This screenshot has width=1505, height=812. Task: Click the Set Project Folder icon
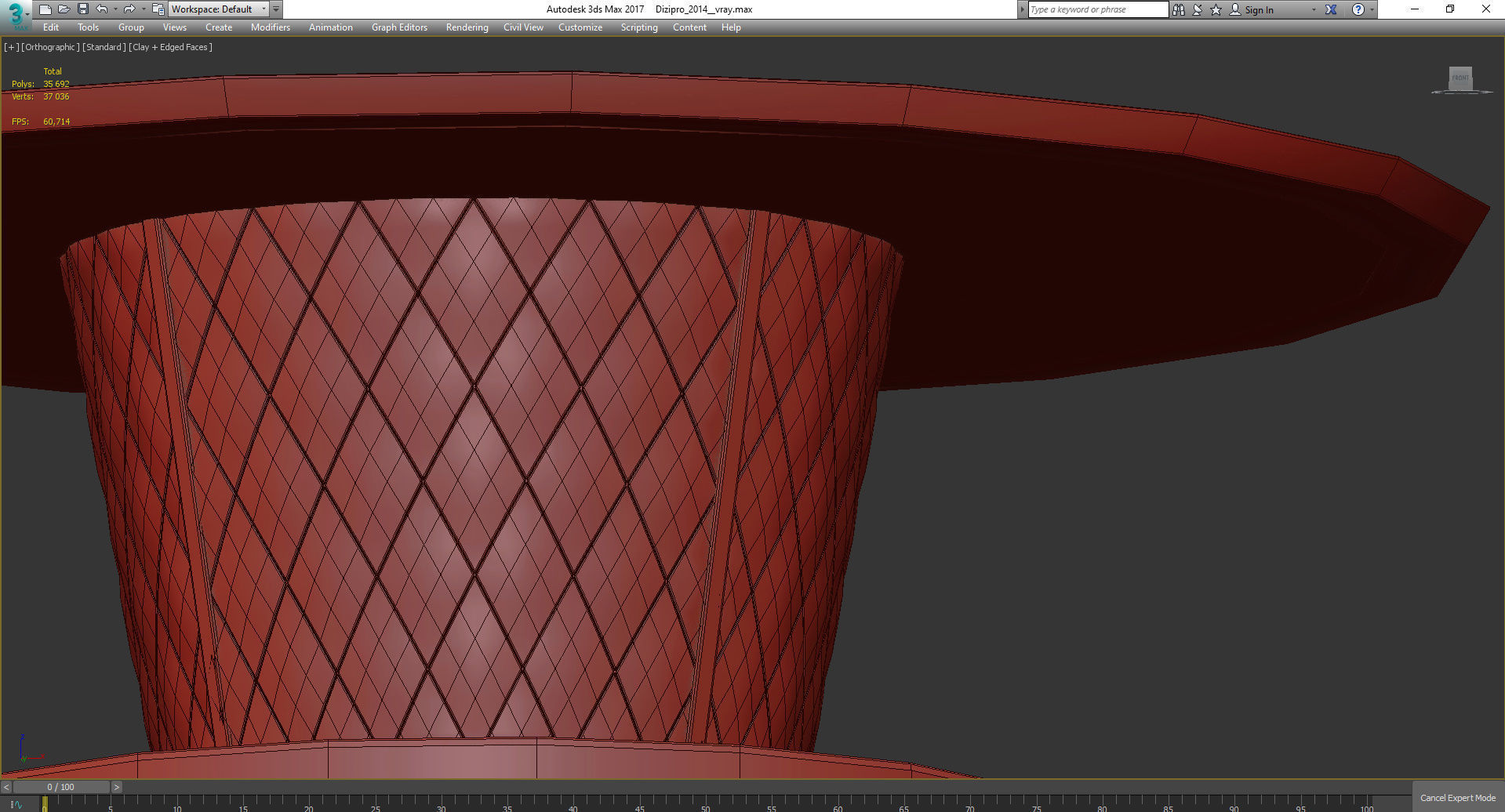(158, 9)
